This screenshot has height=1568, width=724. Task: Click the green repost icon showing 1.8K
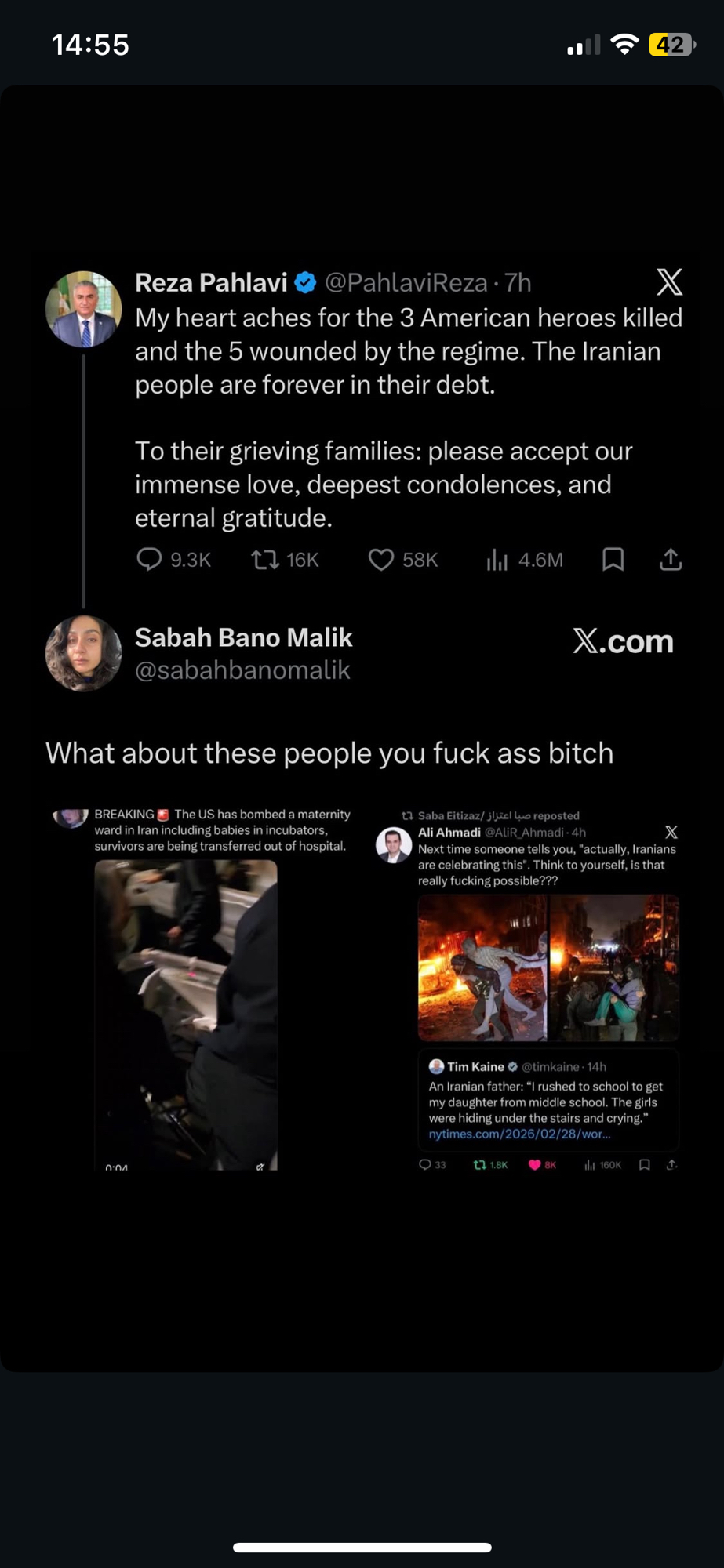pyautogui.click(x=480, y=1165)
